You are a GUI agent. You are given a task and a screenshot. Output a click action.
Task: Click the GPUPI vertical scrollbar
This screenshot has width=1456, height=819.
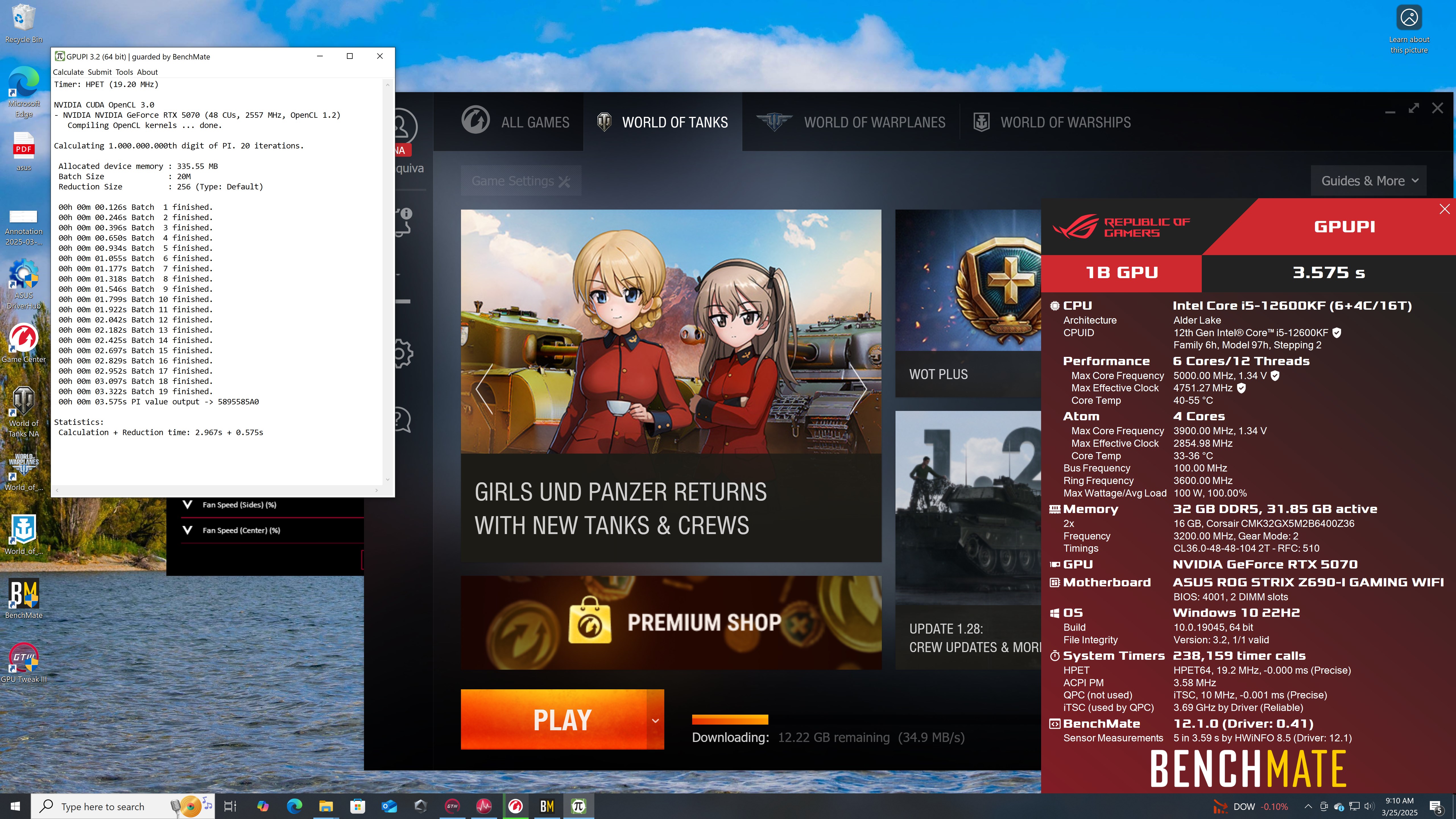click(x=388, y=282)
